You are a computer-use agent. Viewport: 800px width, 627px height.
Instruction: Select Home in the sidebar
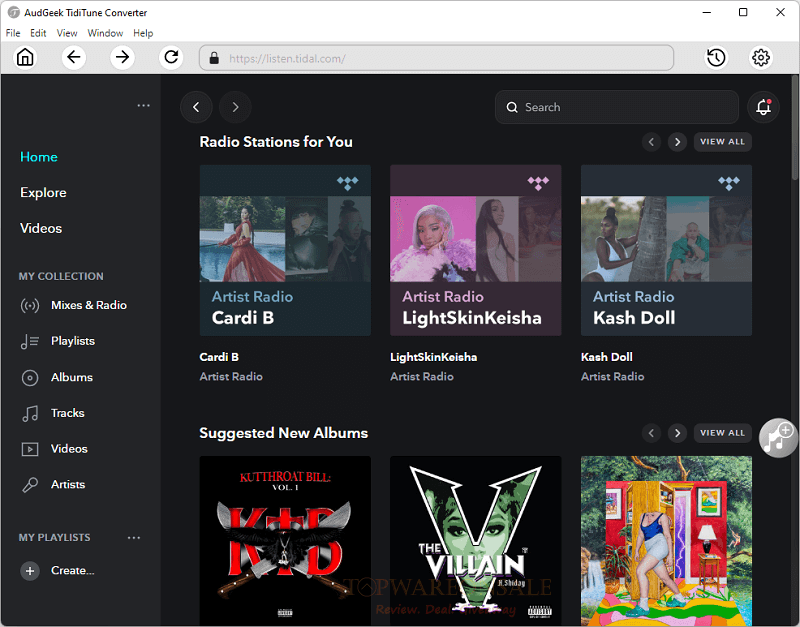click(x=39, y=157)
